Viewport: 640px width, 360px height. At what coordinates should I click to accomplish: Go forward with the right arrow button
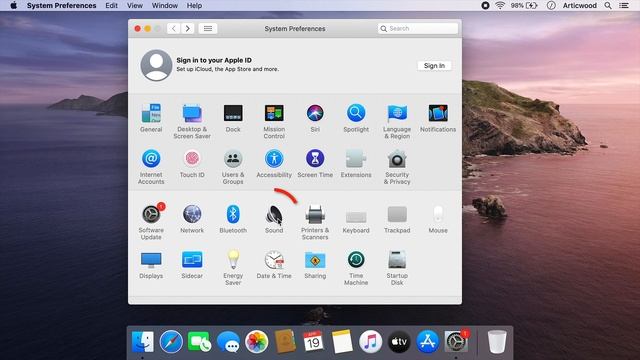coord(187,29)
